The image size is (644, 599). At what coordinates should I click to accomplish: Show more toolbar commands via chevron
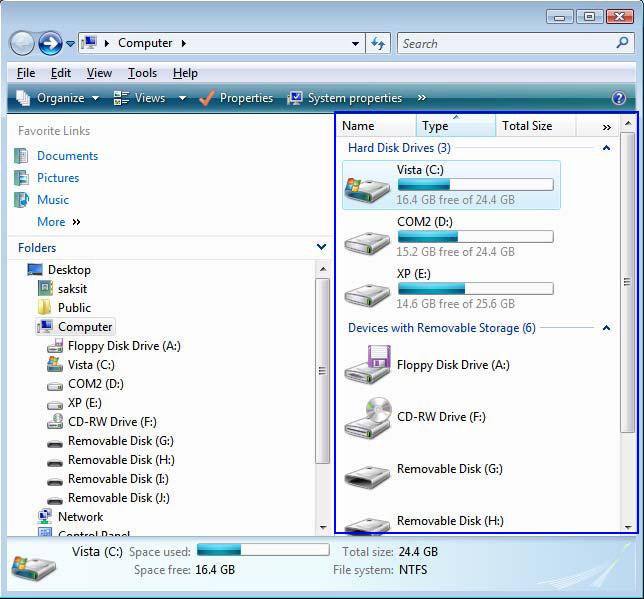point(421,98)
